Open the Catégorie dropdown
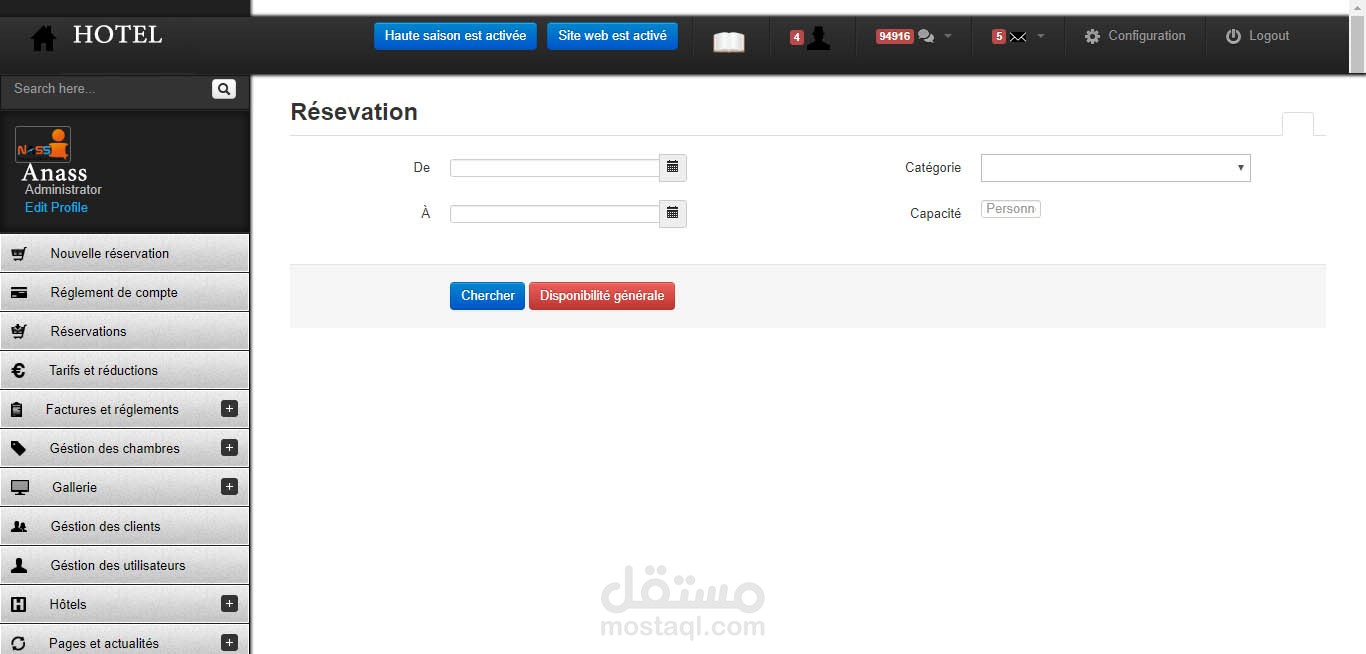1366x654 pixels. click(x=1115, y=168)
